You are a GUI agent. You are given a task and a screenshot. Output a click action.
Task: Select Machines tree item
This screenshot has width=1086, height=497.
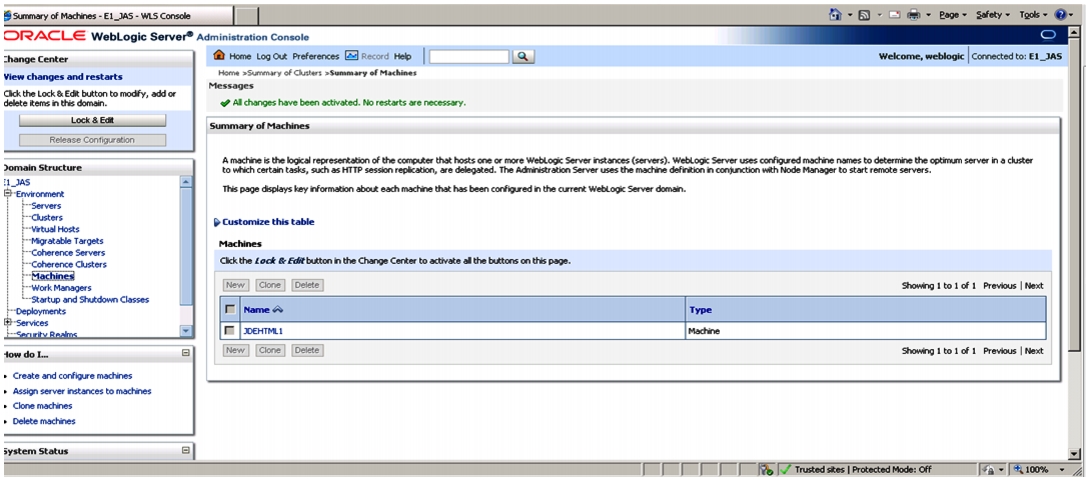coord(53,276)
